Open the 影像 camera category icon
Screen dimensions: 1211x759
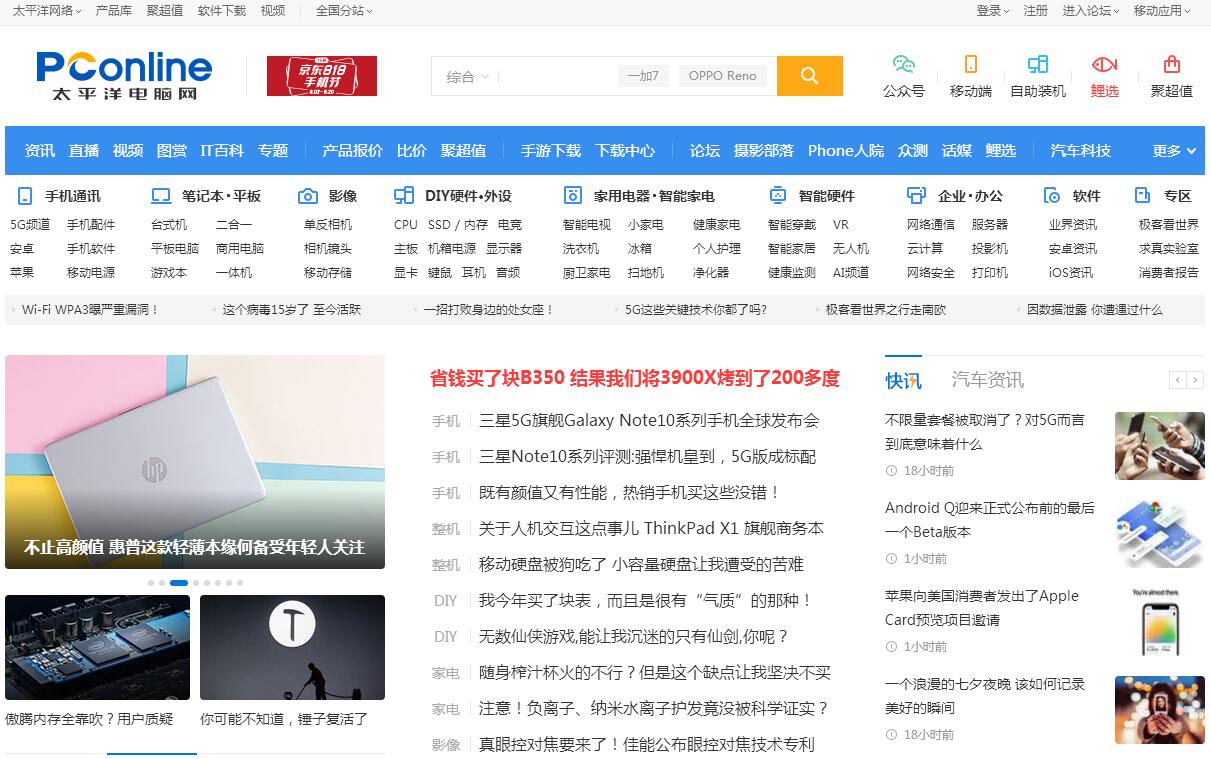[307, 195]
